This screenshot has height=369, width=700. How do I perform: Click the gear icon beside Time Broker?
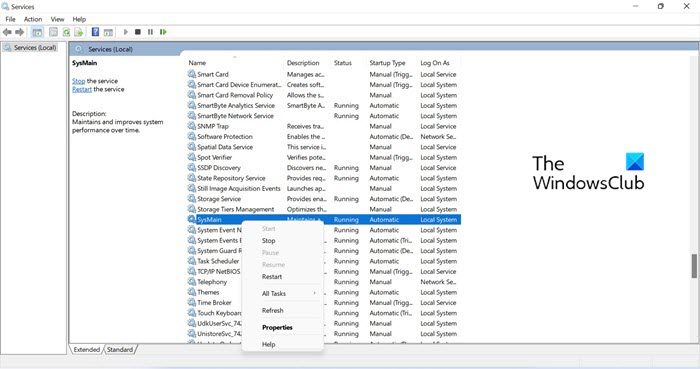tap(192, 303)
